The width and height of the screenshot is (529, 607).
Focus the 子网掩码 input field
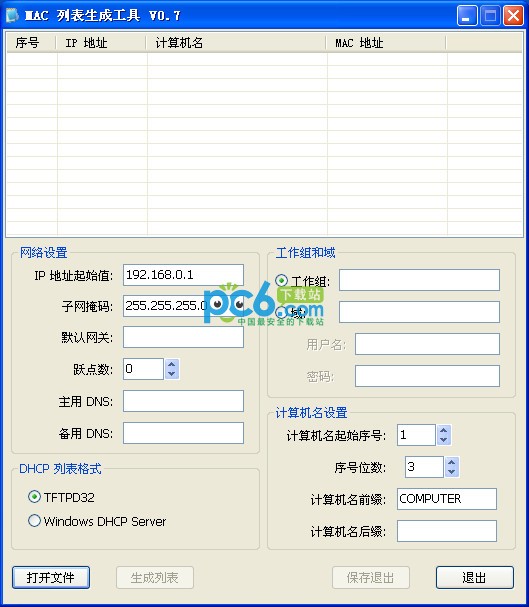pyautogui.click(x=183, y=306)
